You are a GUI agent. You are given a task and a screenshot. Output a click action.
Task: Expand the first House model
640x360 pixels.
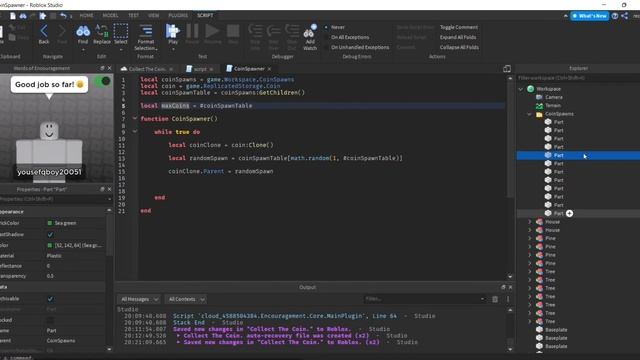coord(530,222)
